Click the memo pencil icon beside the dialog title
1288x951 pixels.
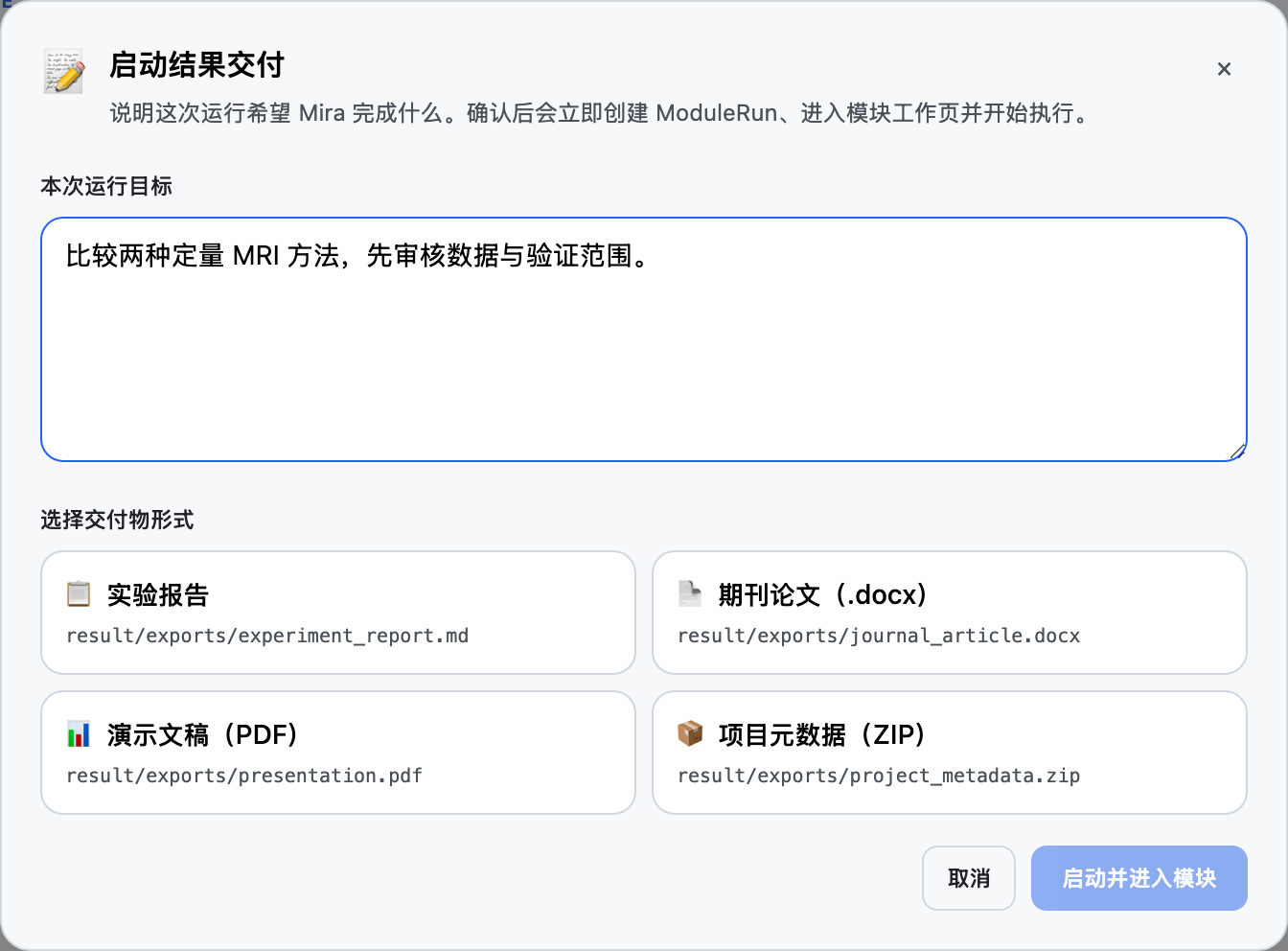(x=64, y=72)
